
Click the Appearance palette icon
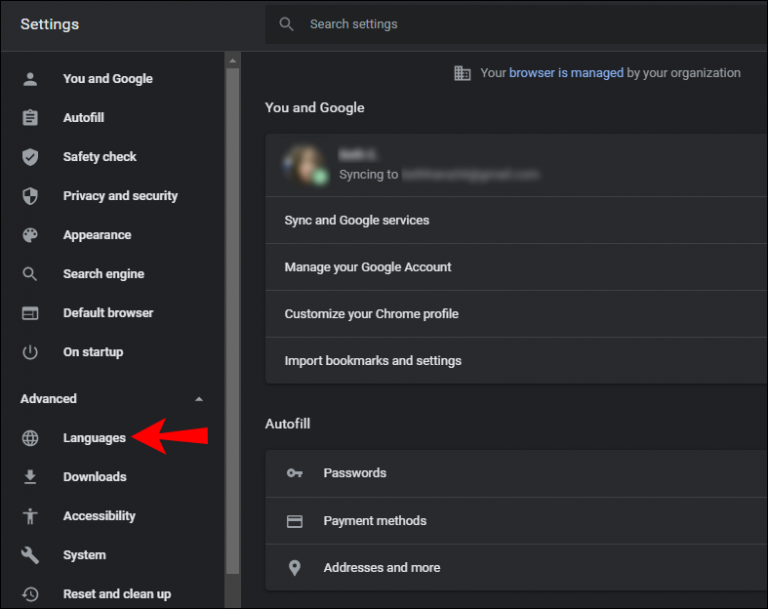pos(30,235)
